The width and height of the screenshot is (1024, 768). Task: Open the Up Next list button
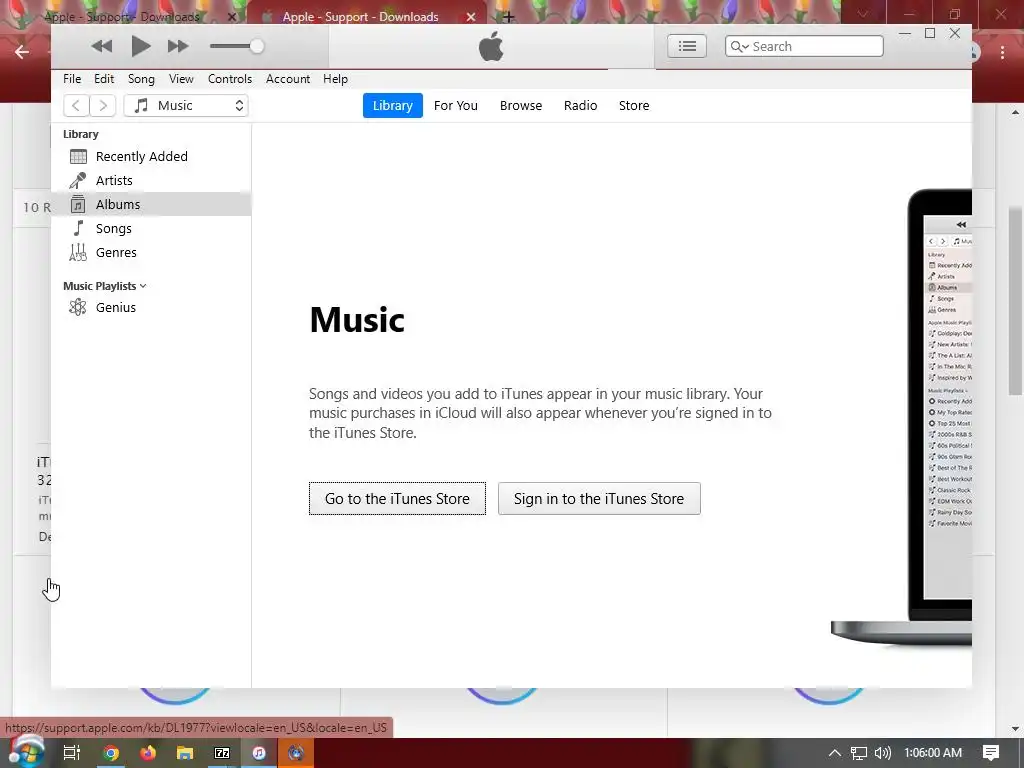tap(686, 46)
